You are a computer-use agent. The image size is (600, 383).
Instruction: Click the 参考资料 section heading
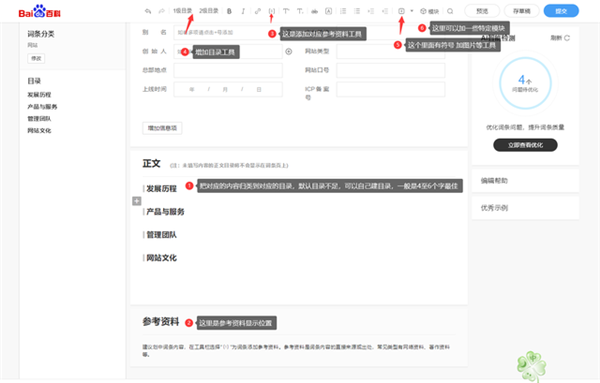[x=161, y=322]
